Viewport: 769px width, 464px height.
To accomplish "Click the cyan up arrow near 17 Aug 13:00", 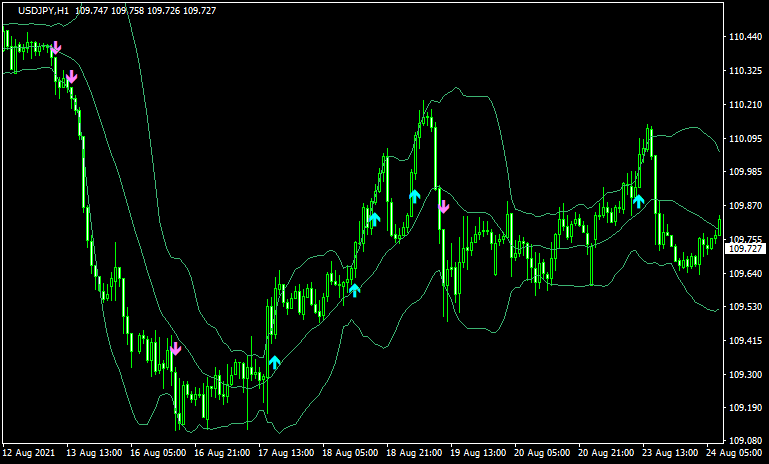I will click(x=274, y=361).
